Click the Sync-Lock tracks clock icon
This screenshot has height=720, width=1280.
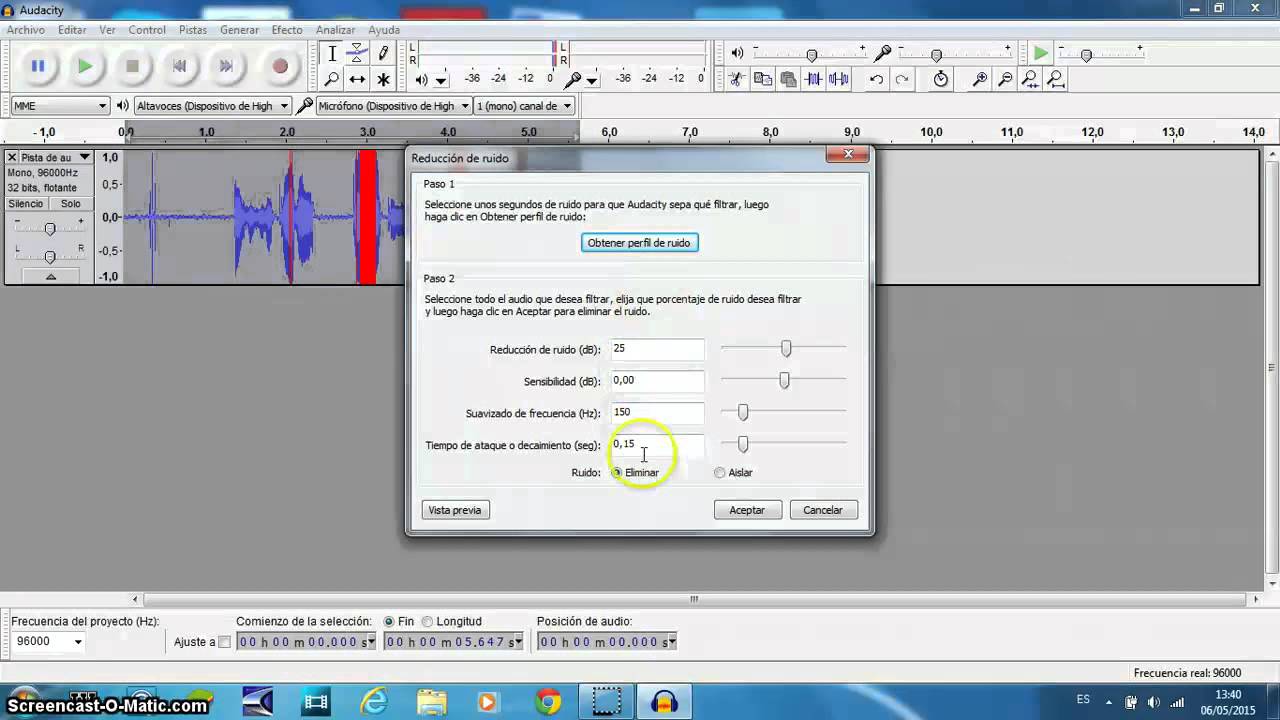point(941,80)
